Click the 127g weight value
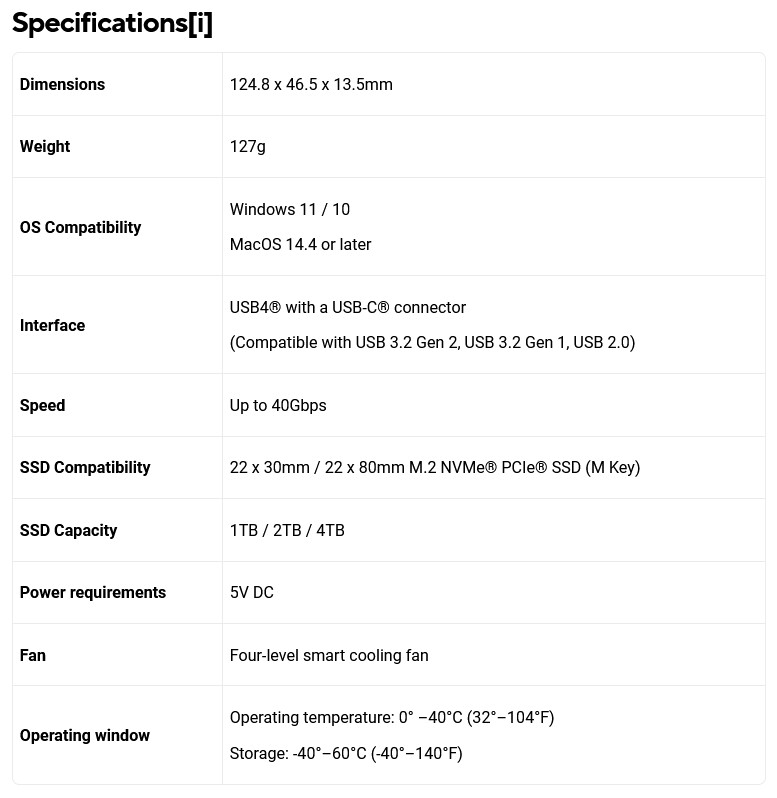 pos(248,147)
